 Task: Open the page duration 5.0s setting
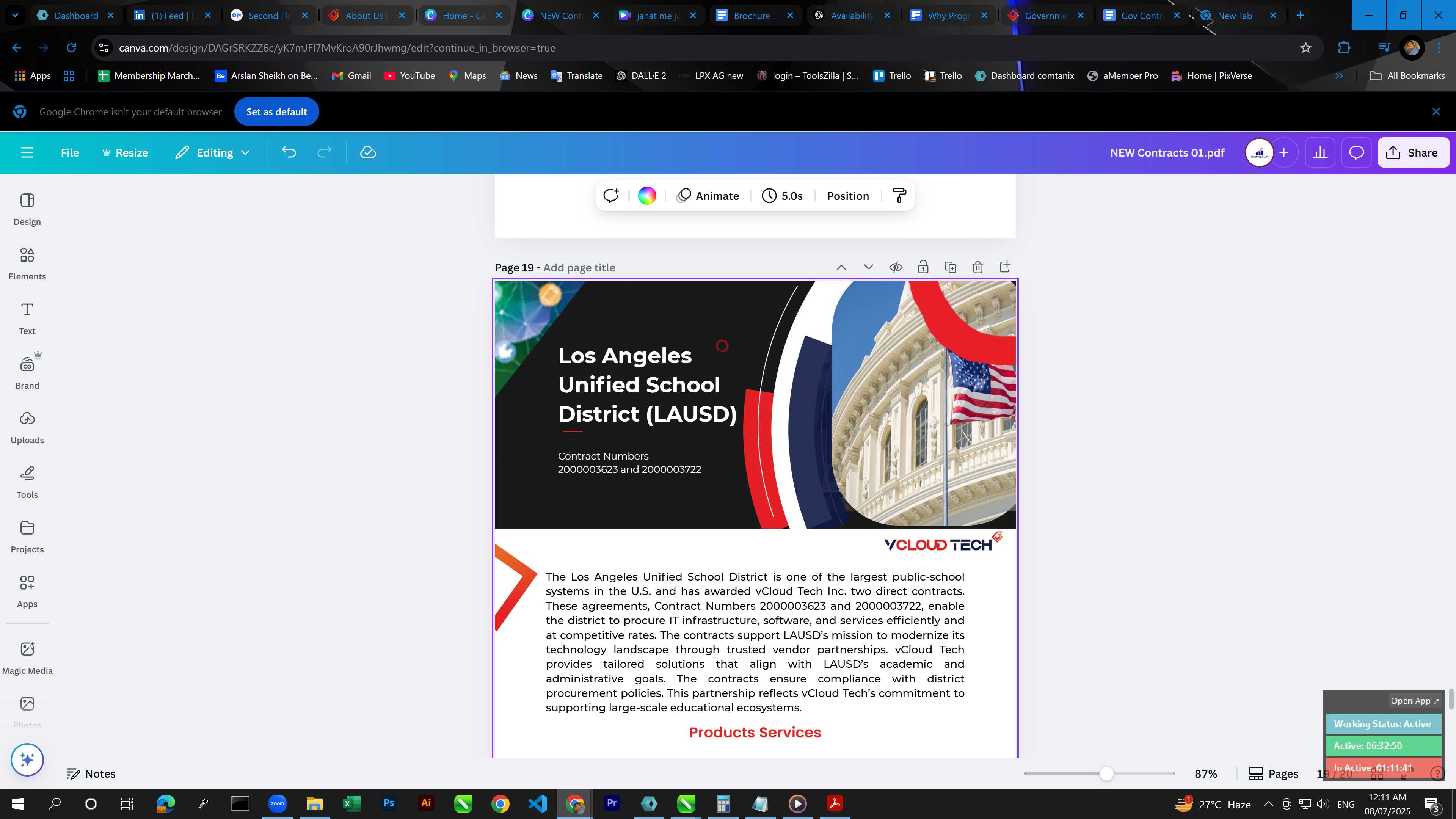[783, 196]
